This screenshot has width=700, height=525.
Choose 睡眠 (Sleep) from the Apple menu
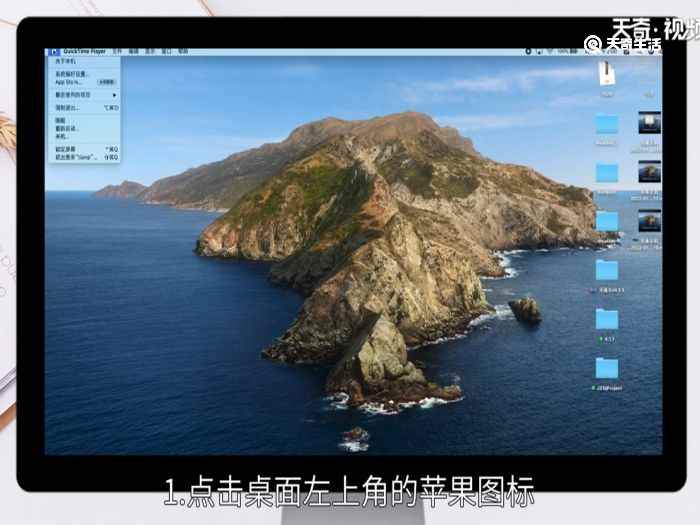(x=60, y=120)
